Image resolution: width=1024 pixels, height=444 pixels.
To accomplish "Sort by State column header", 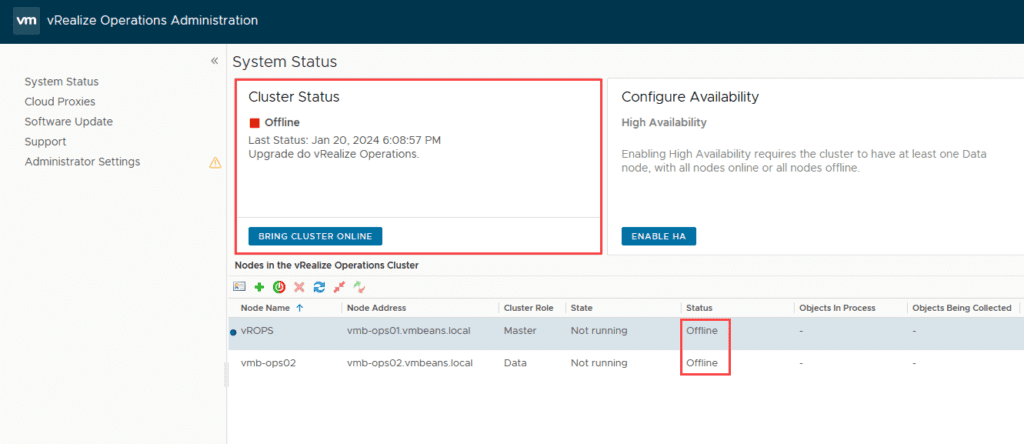I will pos(581,308).
